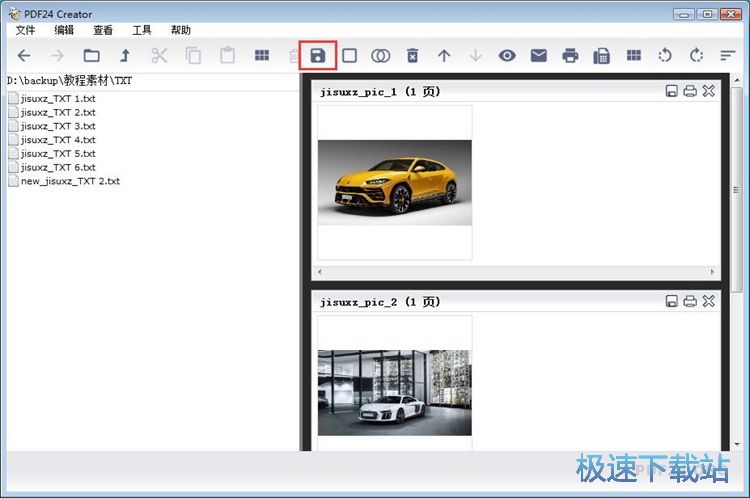750x498 pixels.
Task: Select file jisuxz_TXT 3.txt
Action: click(57, 126)
